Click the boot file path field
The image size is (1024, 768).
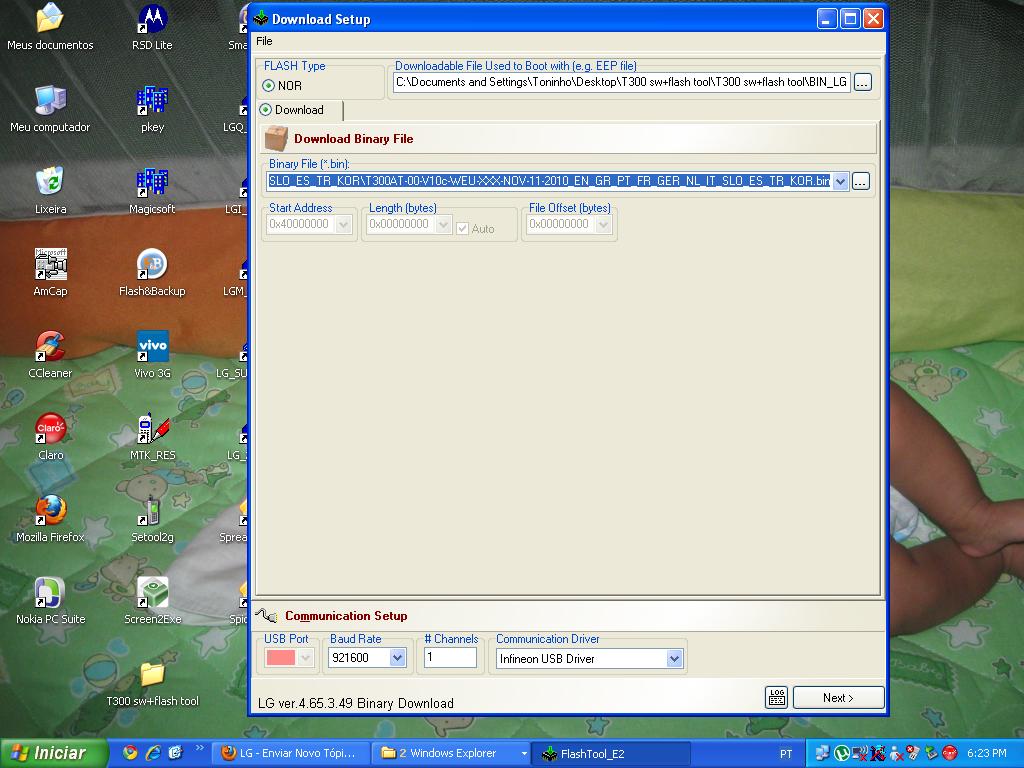(621, 82)
